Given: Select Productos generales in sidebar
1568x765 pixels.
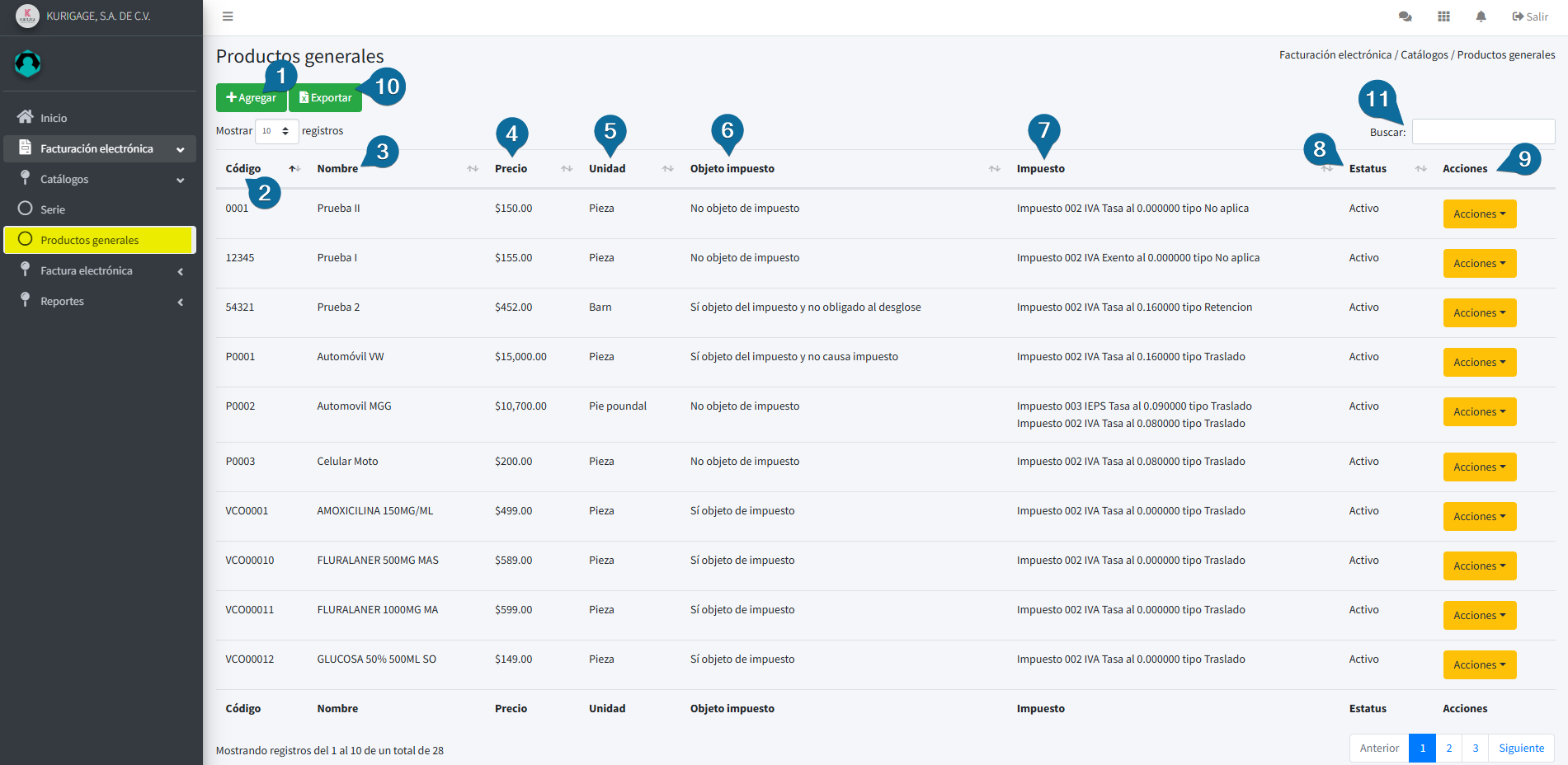Looking at the screenshot, I should [90, 241].
